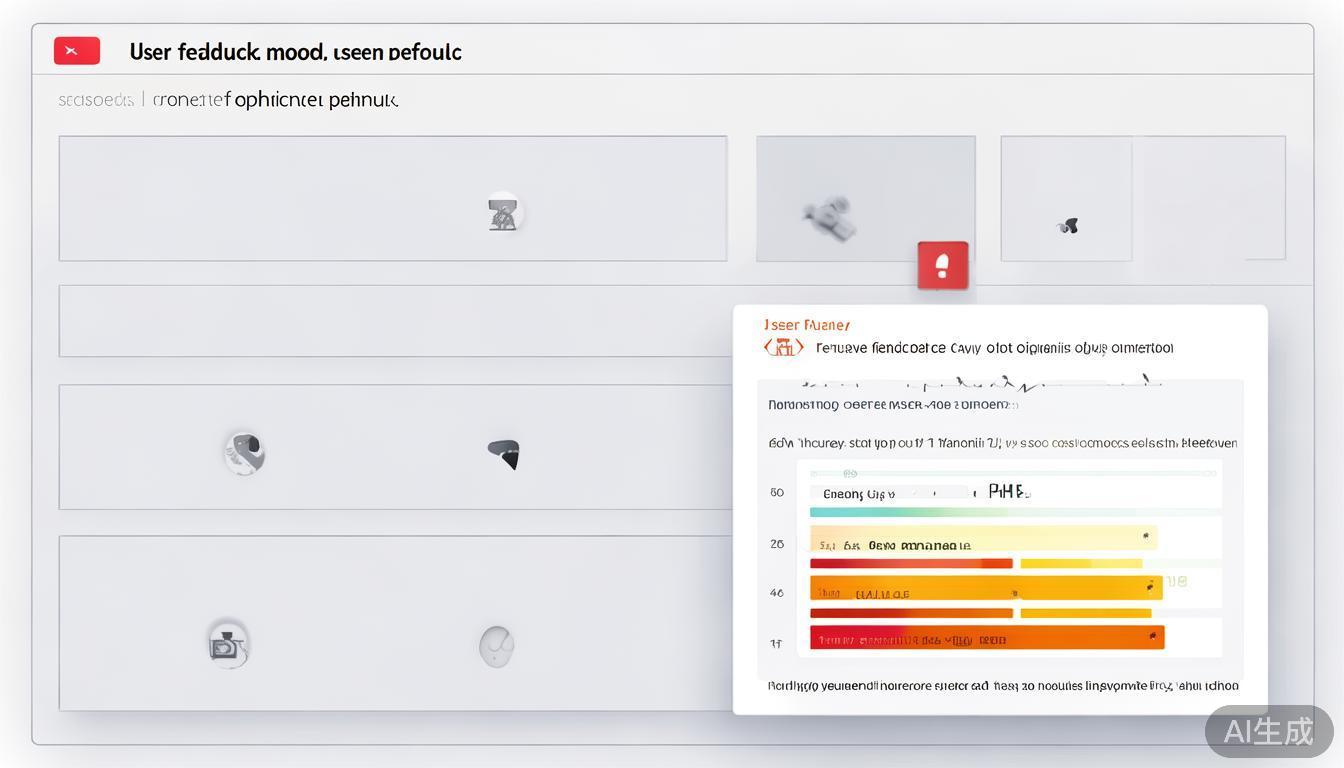Click the camera icon in the bottom panel
The height and width of the screenshot is (768, 1344).
(x=228, y=644)
